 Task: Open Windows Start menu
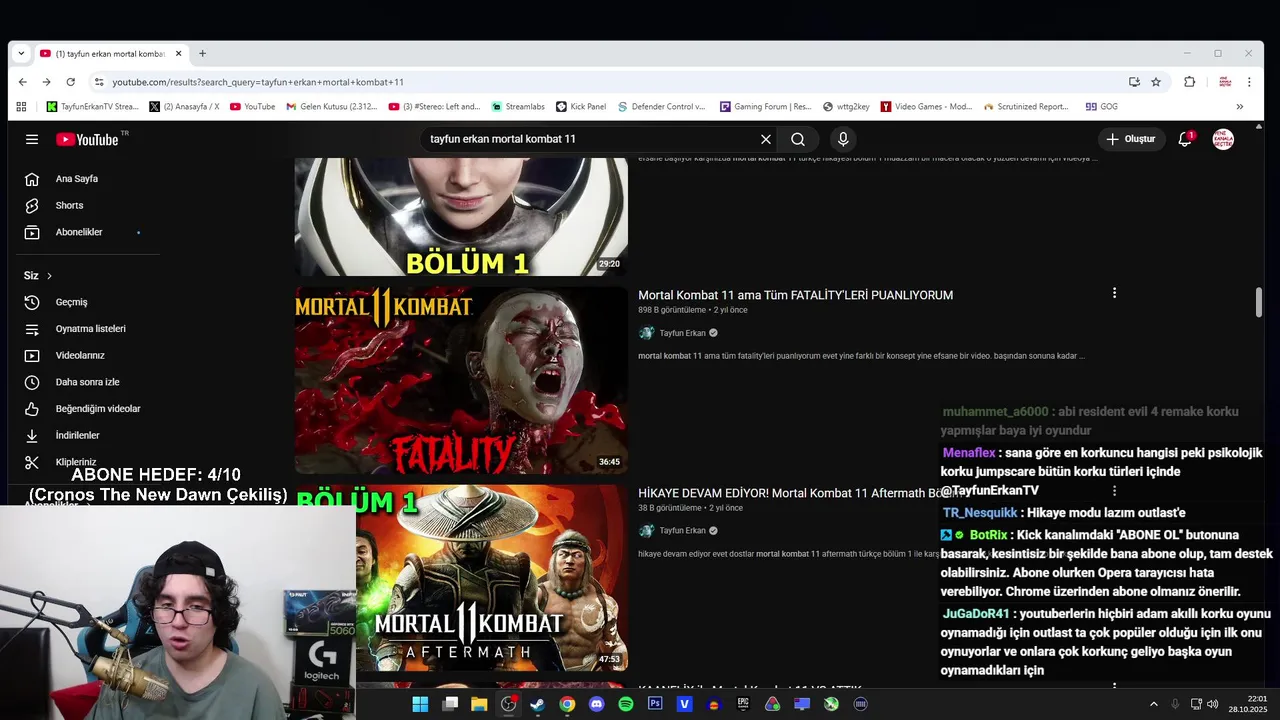pyautogui.click(x=420, y=704)
